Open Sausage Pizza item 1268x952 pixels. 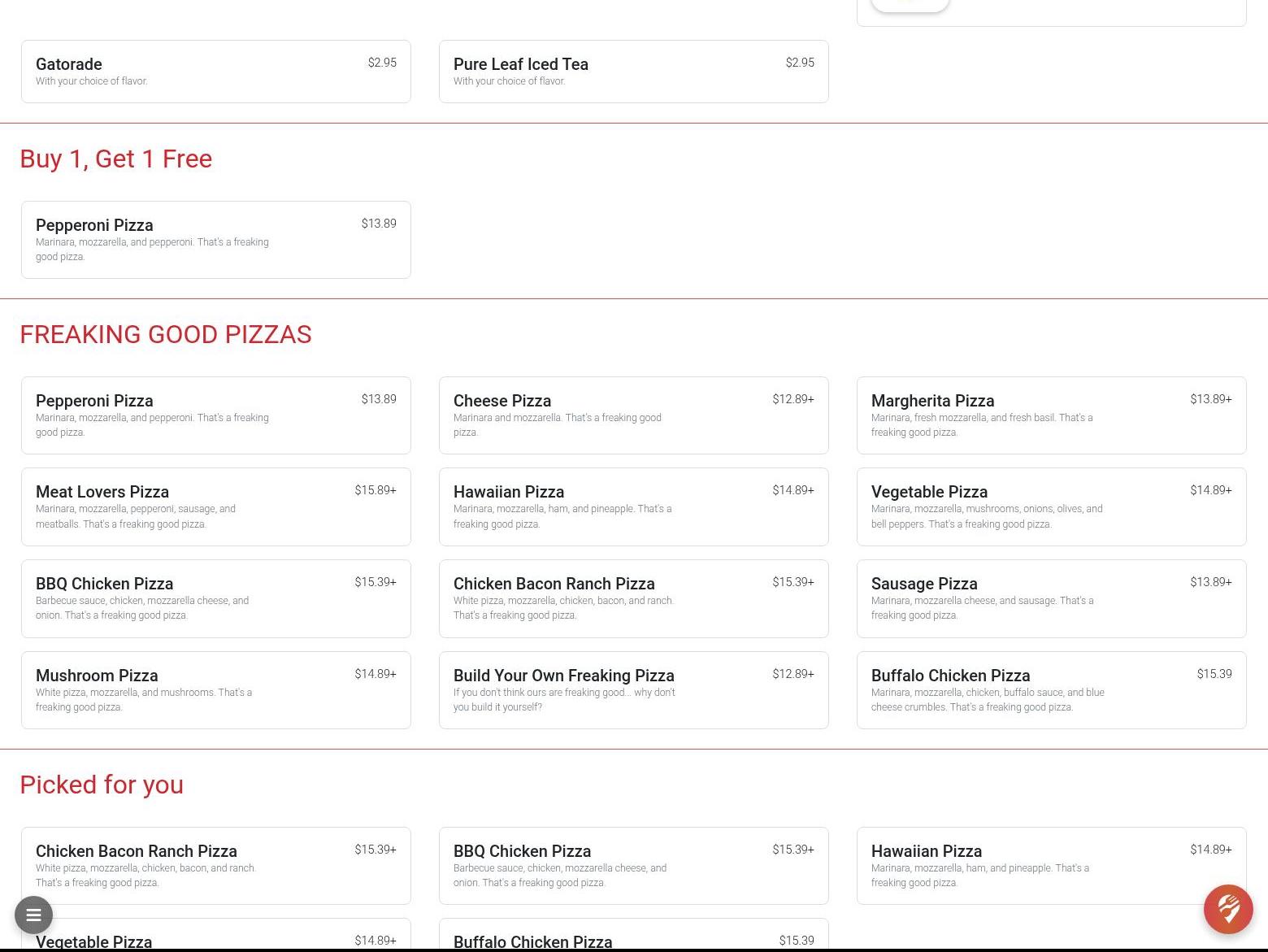[1051, 598]
